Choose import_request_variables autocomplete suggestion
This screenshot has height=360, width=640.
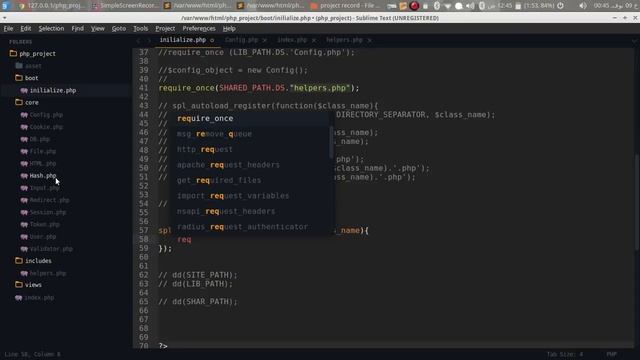point(251,196)
